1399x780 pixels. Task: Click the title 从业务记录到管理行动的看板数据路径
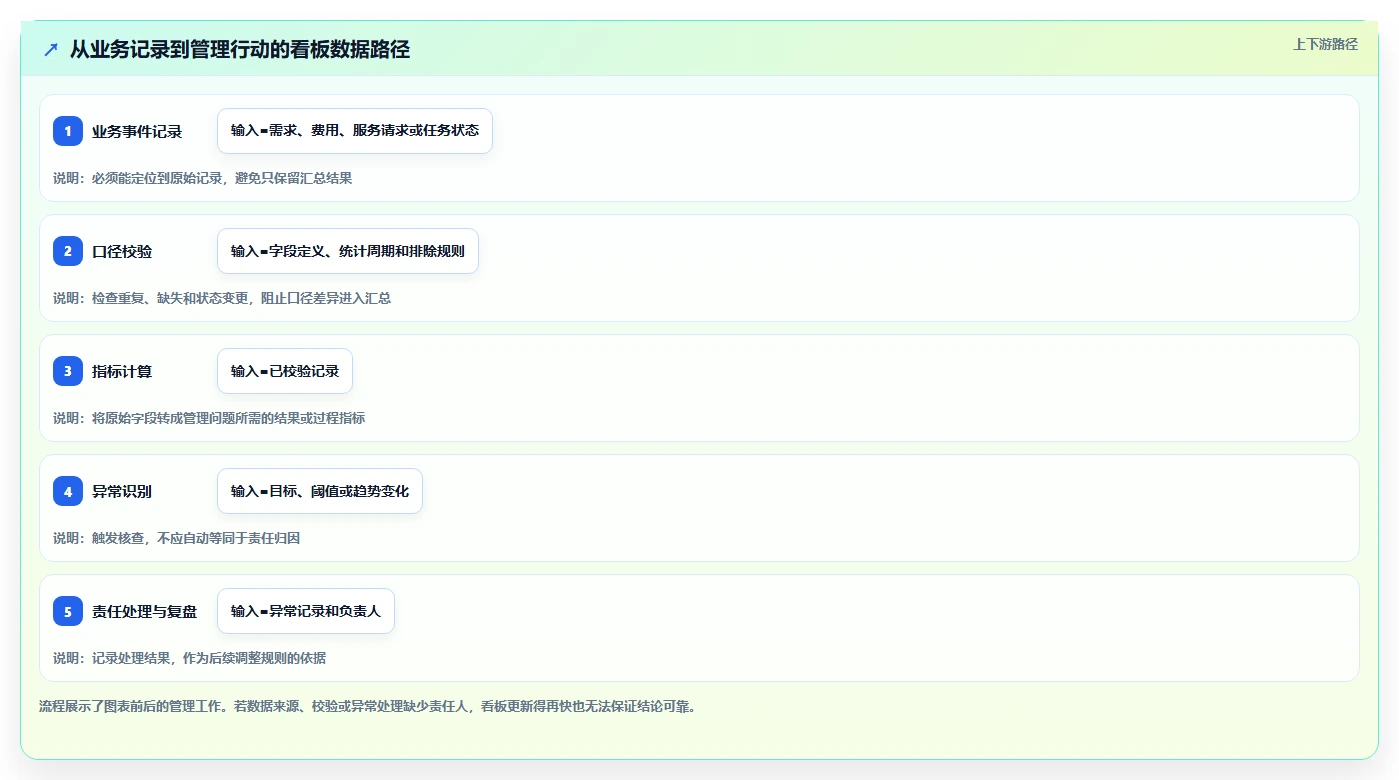tap(240, 49)
